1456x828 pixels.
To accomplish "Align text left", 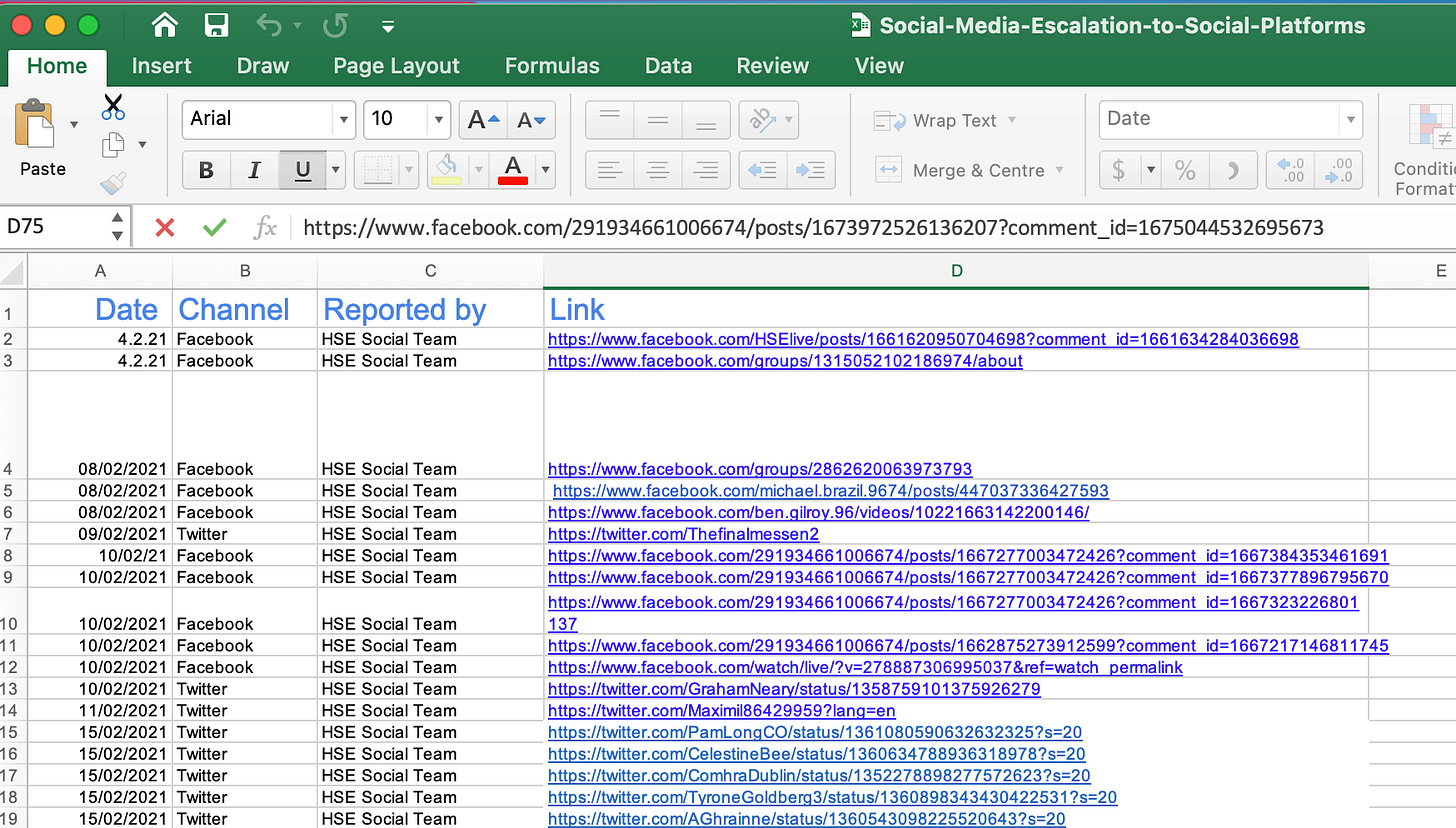I will tap(609, 170).
